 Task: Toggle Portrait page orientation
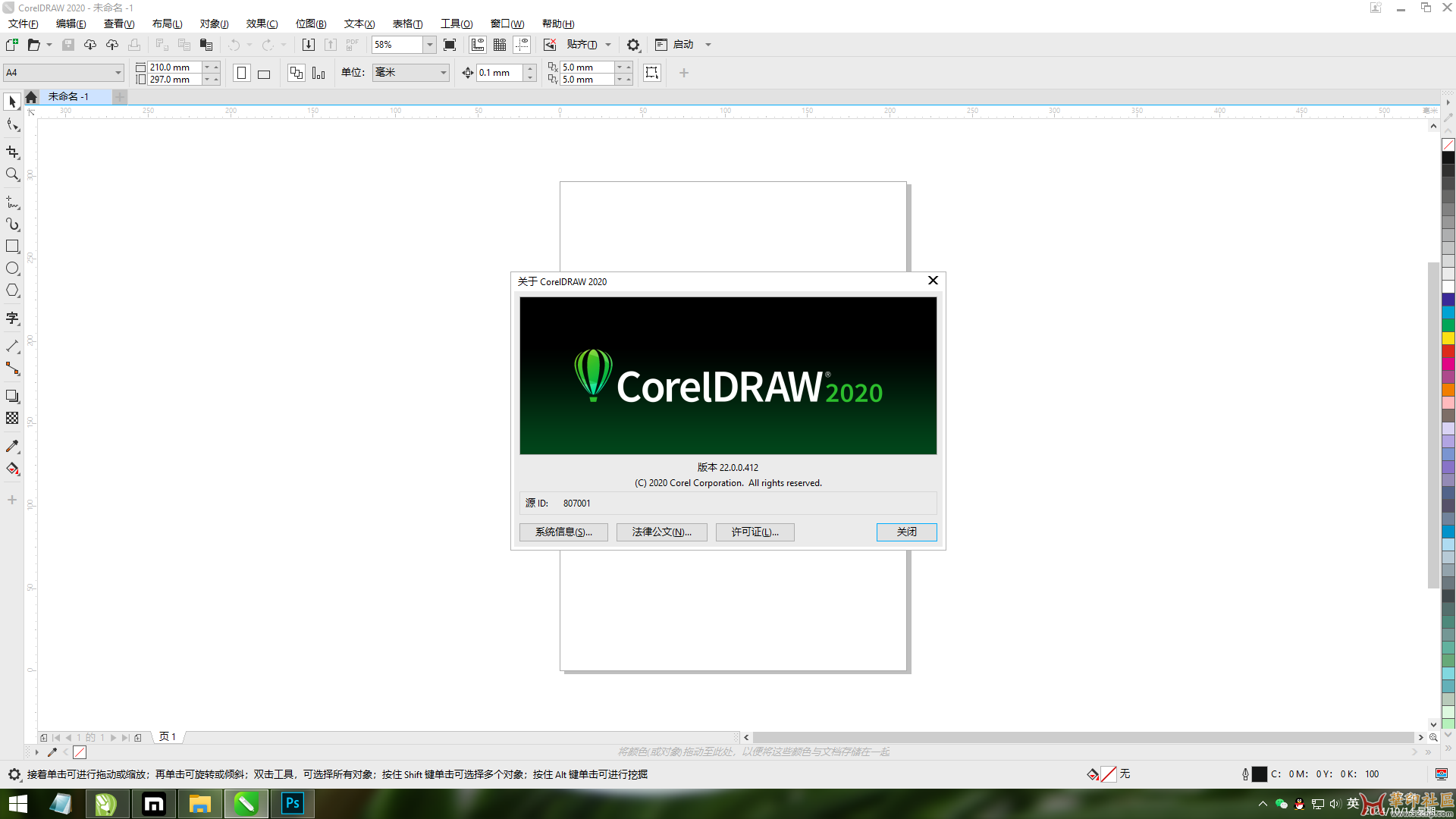pyautogui.click(x=242, y=73)
